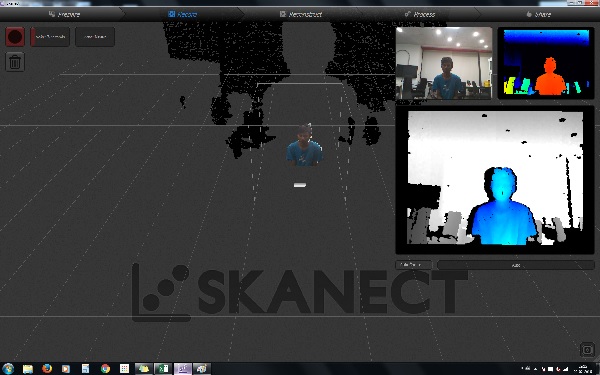Switch to Excel in the taskbar
Screen dimensions: 600x375
[x=163, y=368]
